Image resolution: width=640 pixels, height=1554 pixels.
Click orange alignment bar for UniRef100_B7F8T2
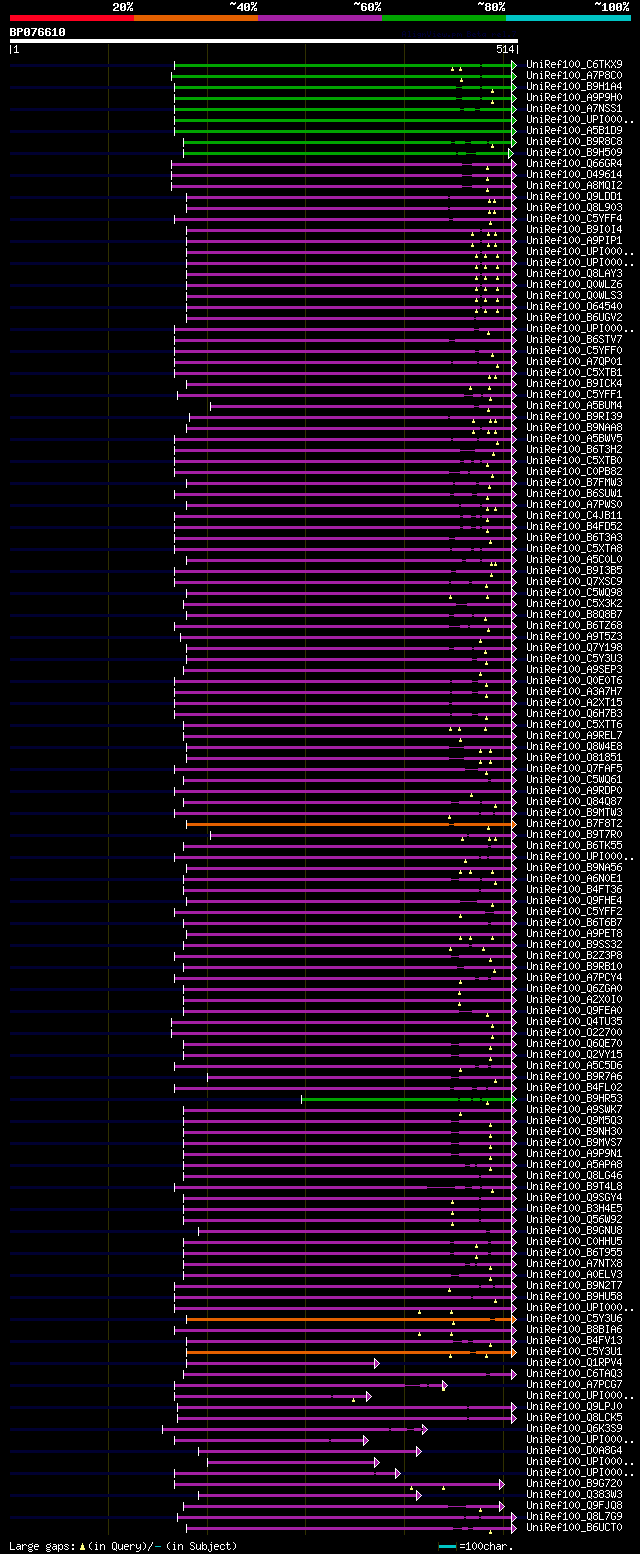tap(350, 824)
